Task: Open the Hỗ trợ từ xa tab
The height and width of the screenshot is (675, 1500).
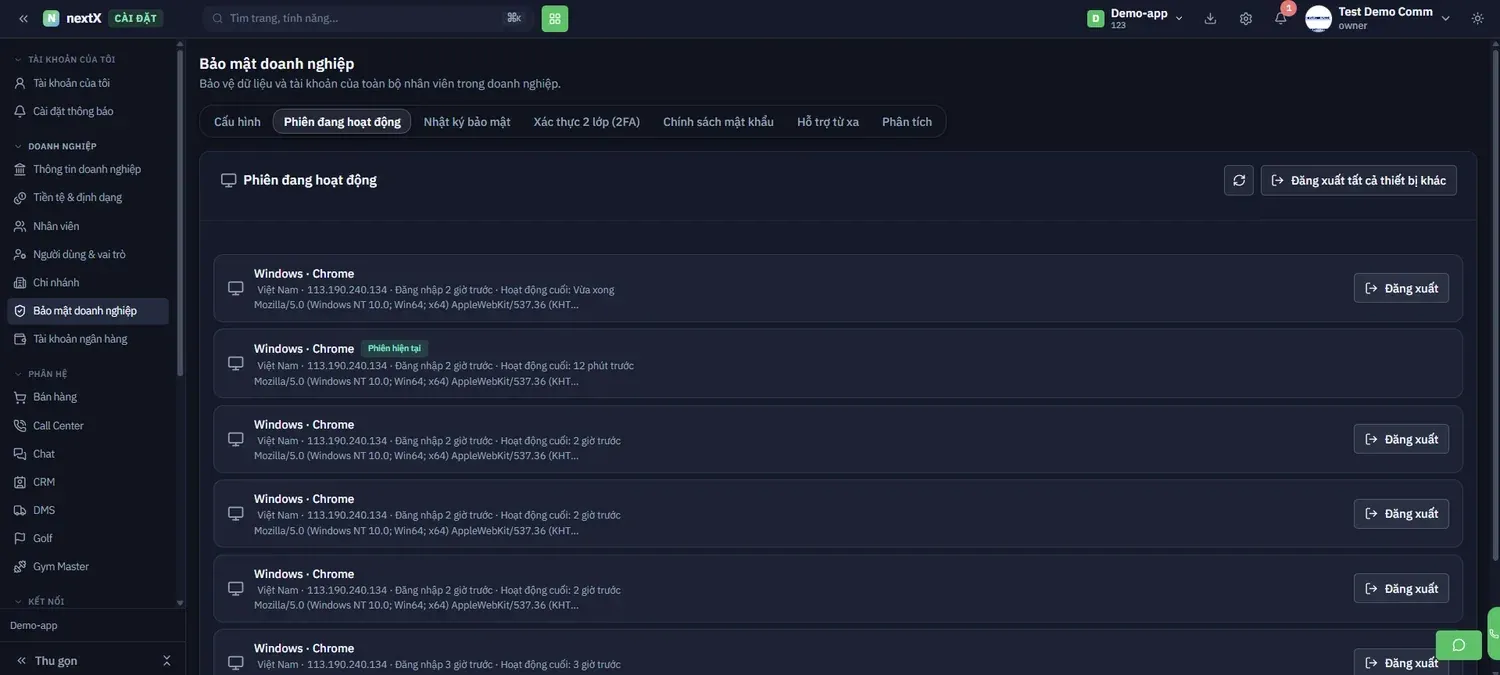Action: coord(828,122)
